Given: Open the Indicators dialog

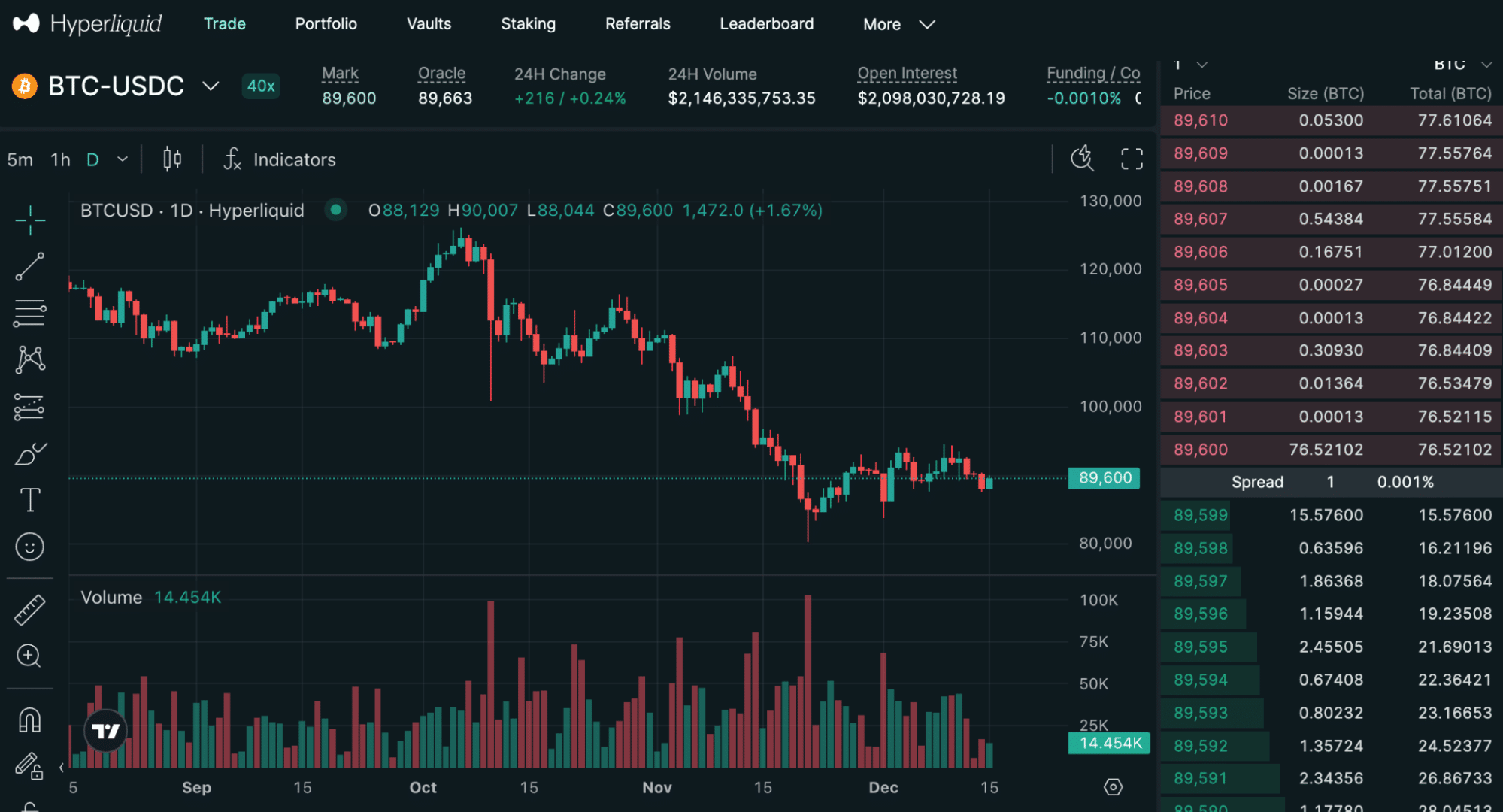Looking at the screenshot, I should [x=279, y=159].
